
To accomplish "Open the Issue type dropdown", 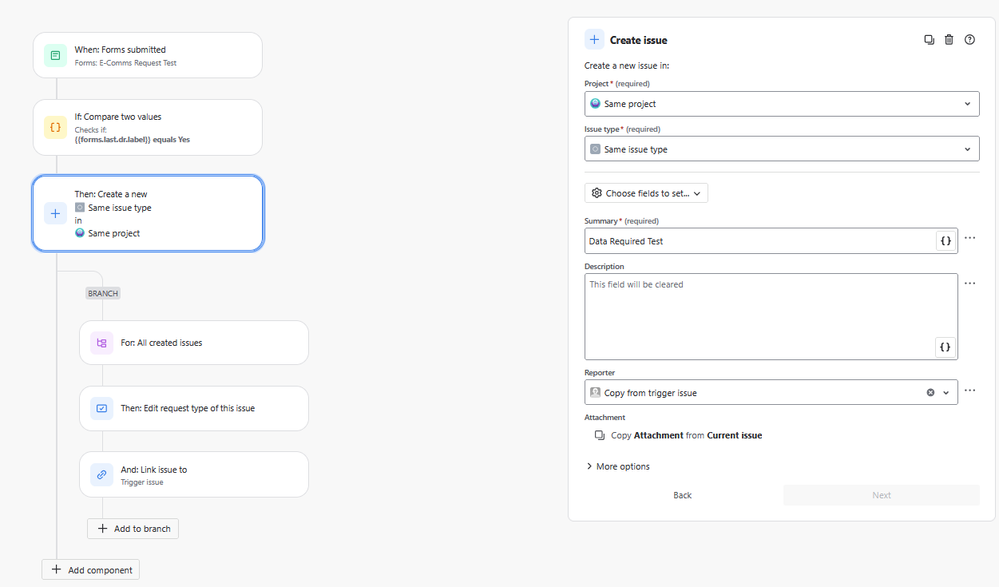I will [x=782, y=149].
